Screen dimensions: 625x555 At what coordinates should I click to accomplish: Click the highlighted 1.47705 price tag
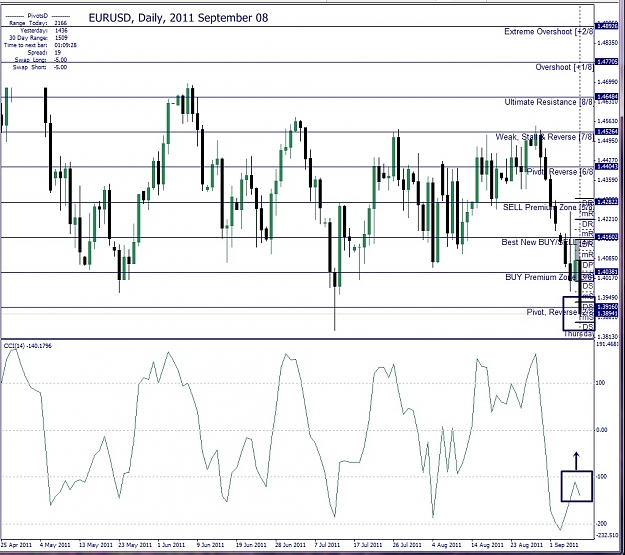606,61
